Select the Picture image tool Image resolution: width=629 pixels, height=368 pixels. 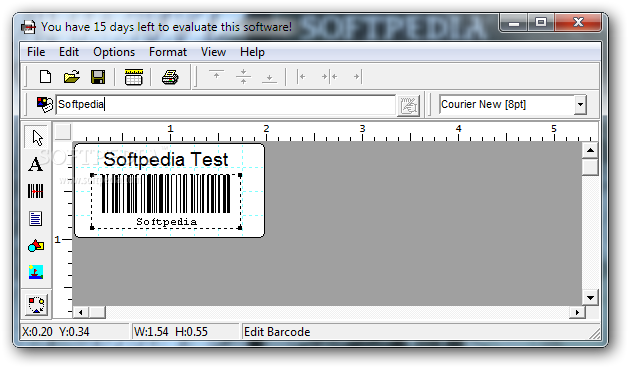click(x=36, y=272)
